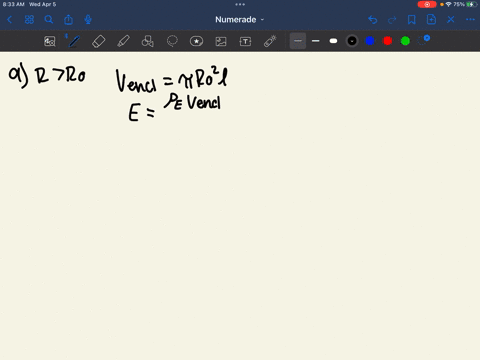480x360 pixels.
Task: Choose the thickest stroke width
Action: (x=333, y=41)
